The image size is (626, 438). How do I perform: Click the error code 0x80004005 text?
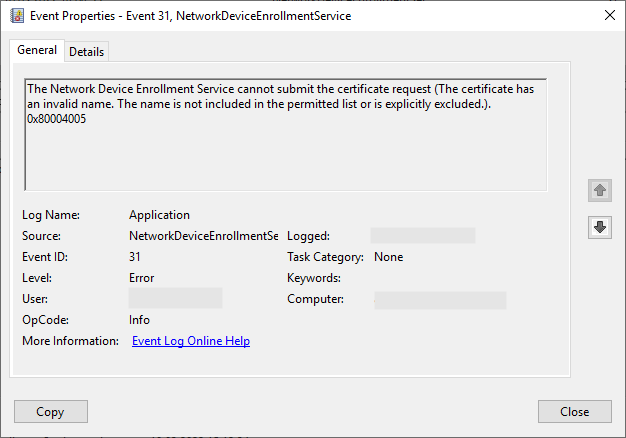[x=58, y=119]
